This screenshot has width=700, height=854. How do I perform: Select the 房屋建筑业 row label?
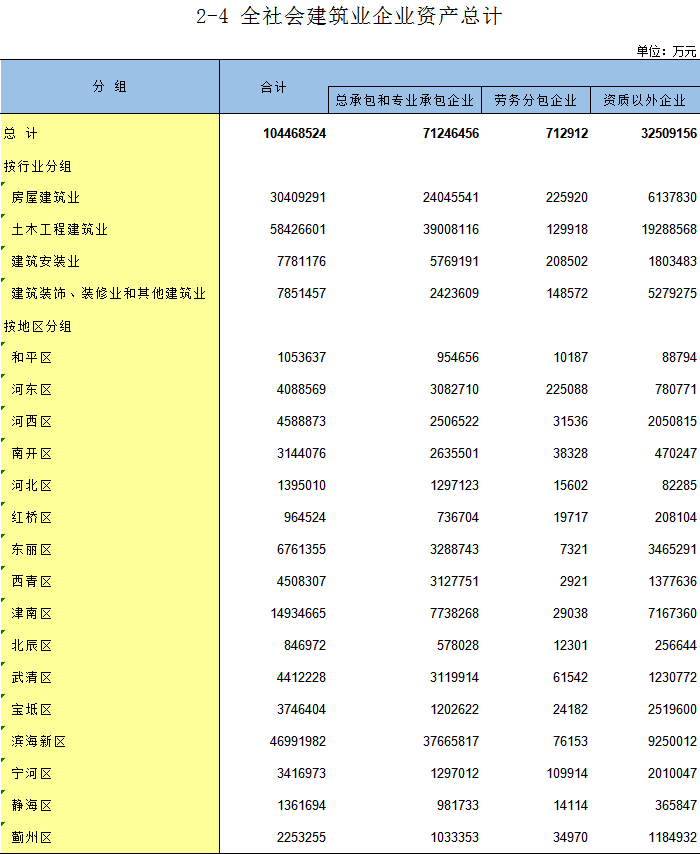click(x=46, y=197)
